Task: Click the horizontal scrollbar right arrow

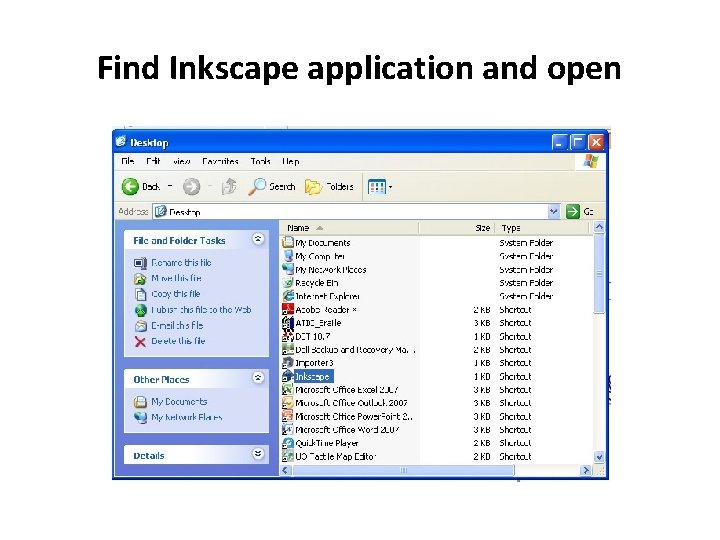Action: (586, 470)
